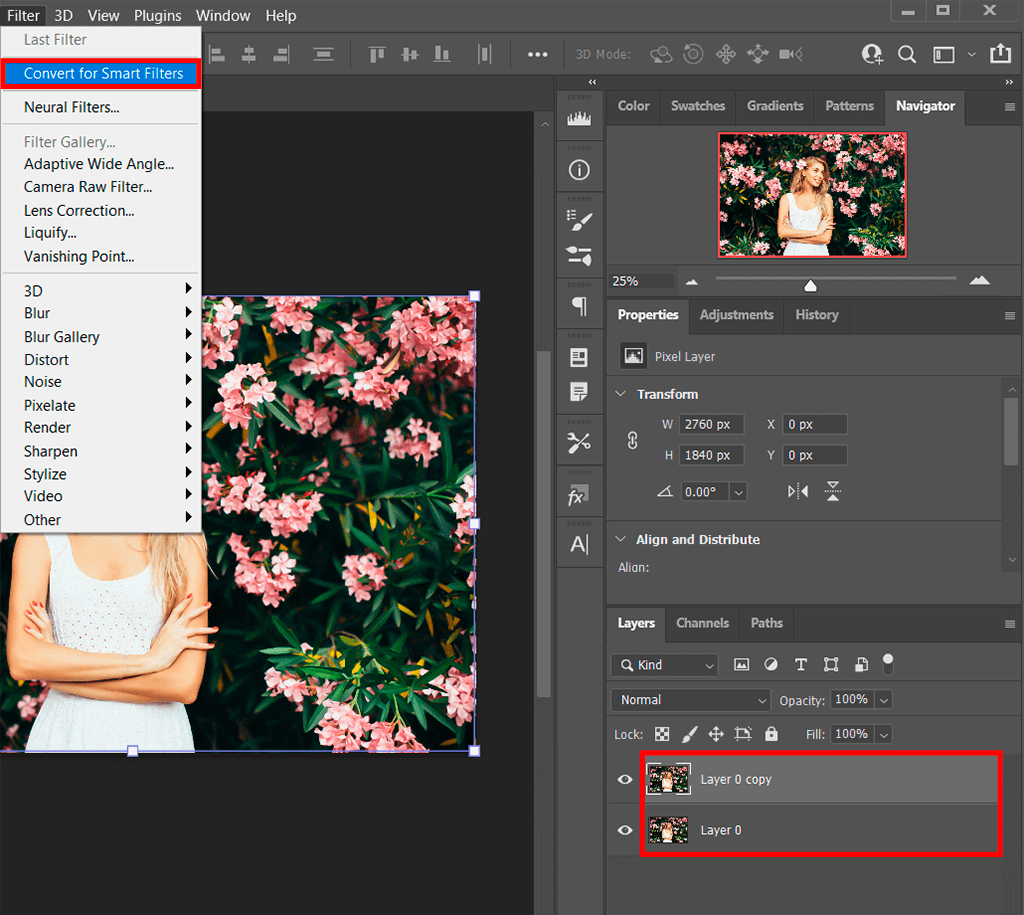The height and width of the screenshot is (915, 1024).
Task: Switch to the Channels tab
Action: [x=702, y=623]
